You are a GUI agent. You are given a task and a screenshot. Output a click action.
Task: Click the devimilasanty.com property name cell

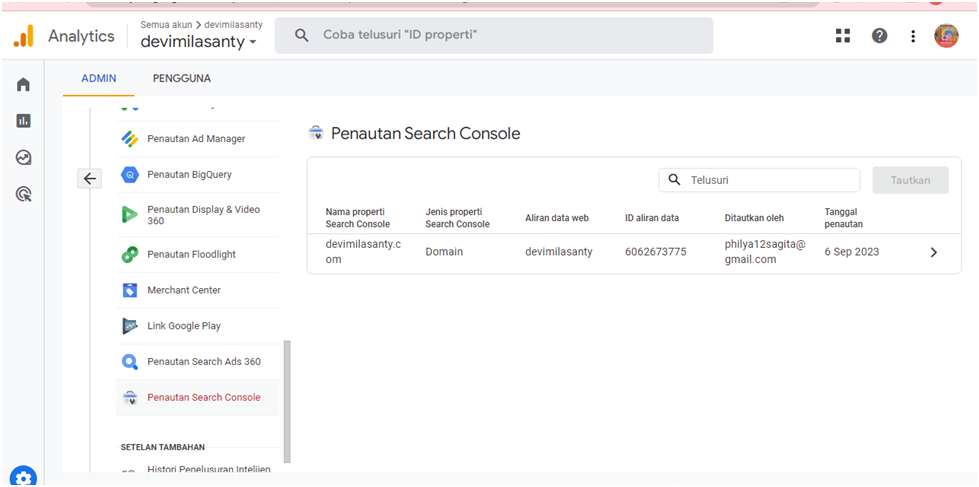(x=363, y=252)
